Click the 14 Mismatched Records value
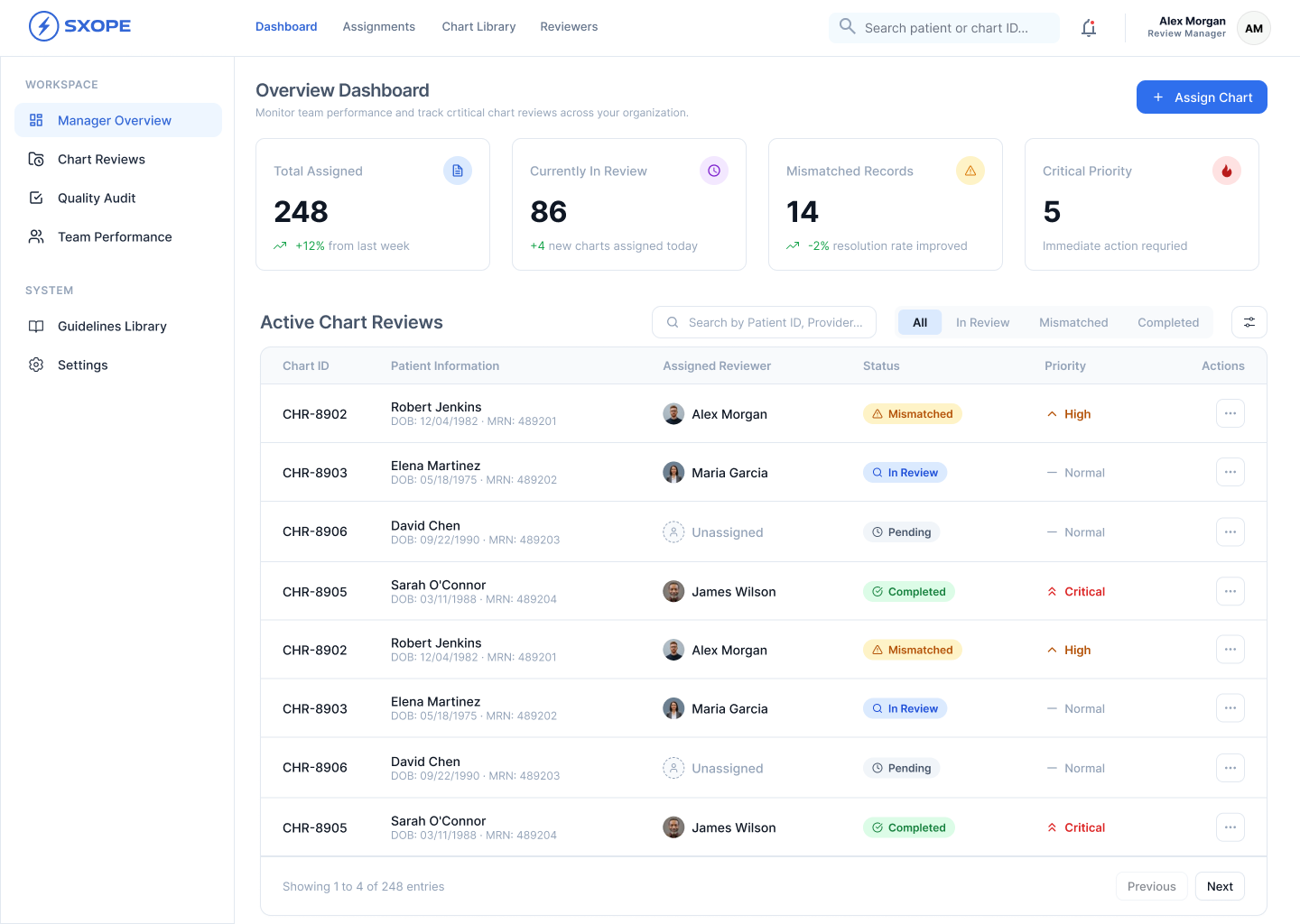The height and width of the screenshot is (924, 1300). pos(803,212)
